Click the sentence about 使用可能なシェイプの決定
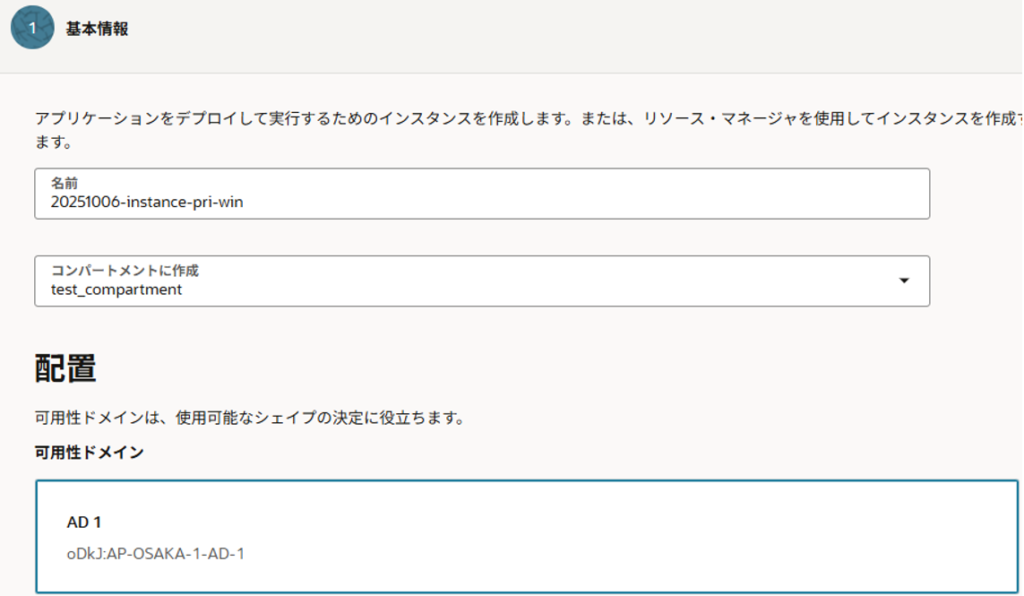 249,418
